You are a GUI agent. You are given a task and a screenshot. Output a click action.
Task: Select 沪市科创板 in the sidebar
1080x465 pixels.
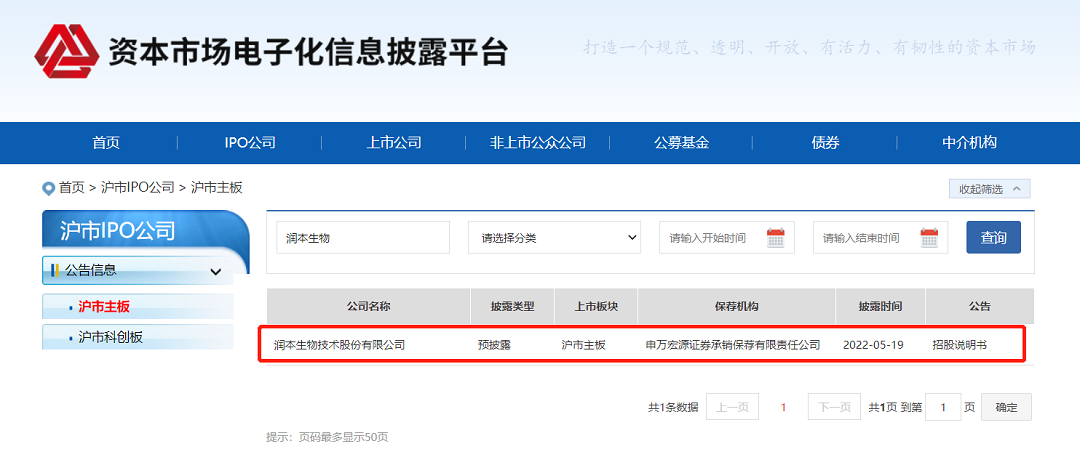pos(111,337)
